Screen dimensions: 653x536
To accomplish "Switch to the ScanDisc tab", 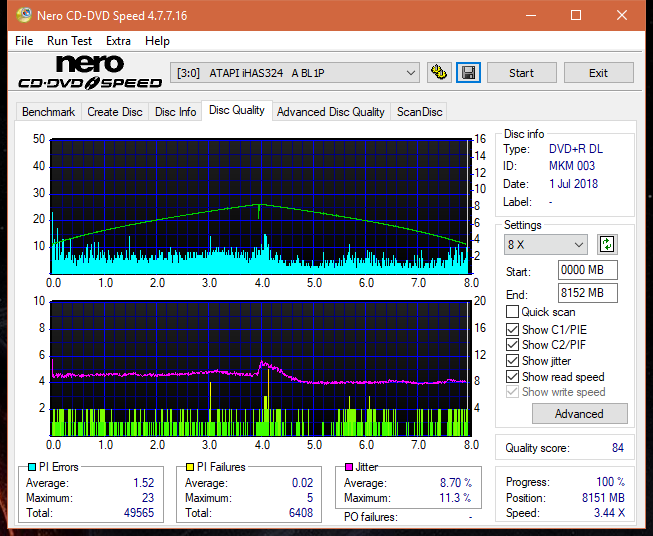I will [x=419, y=112].
